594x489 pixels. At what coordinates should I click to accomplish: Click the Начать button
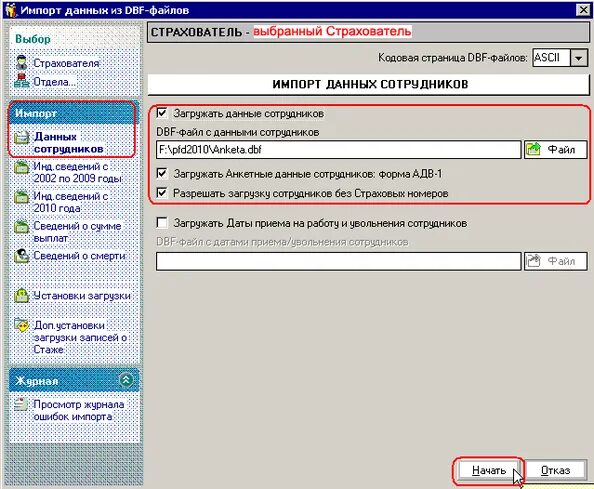click(489, 470)
